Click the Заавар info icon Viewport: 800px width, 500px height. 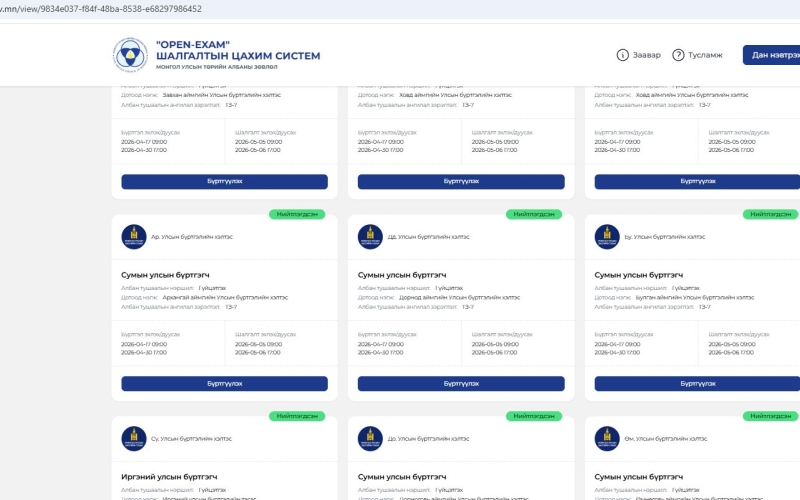pyautogui.click(x=623, y=55)
